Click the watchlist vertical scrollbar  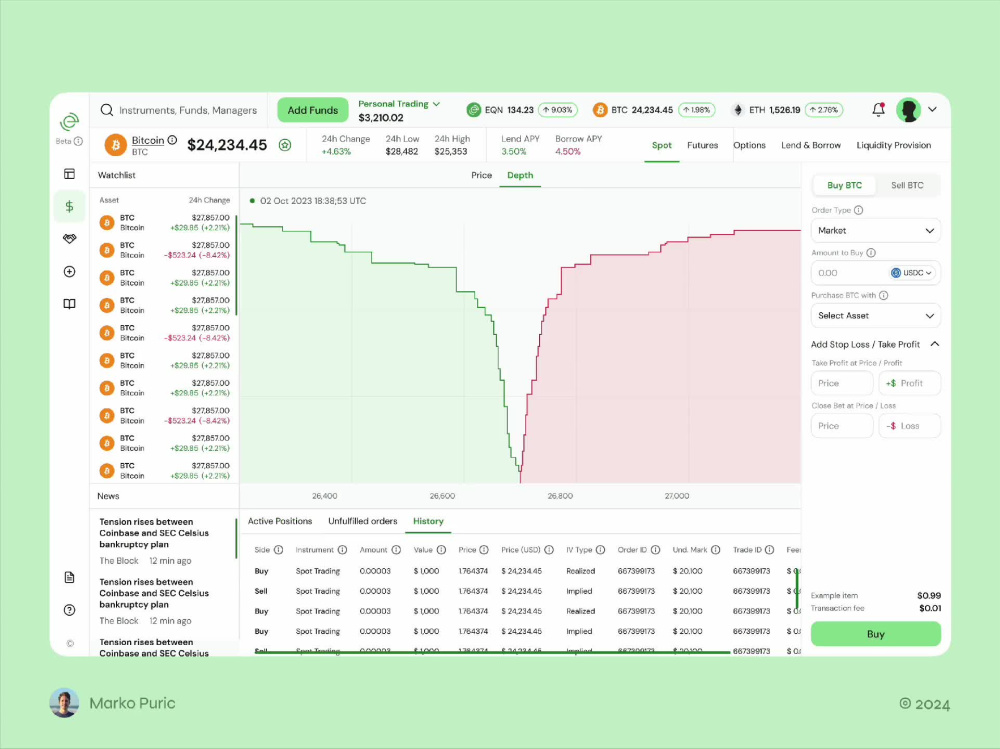pos(236,265)
